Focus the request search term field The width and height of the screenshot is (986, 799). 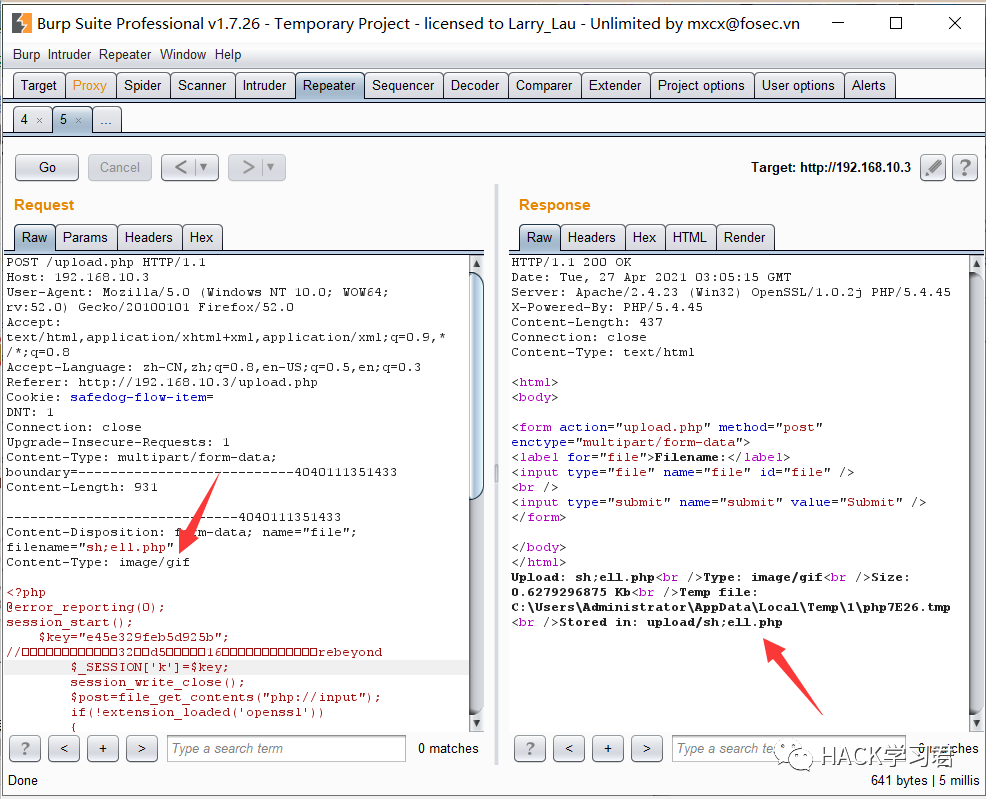(x=286, y=749)
